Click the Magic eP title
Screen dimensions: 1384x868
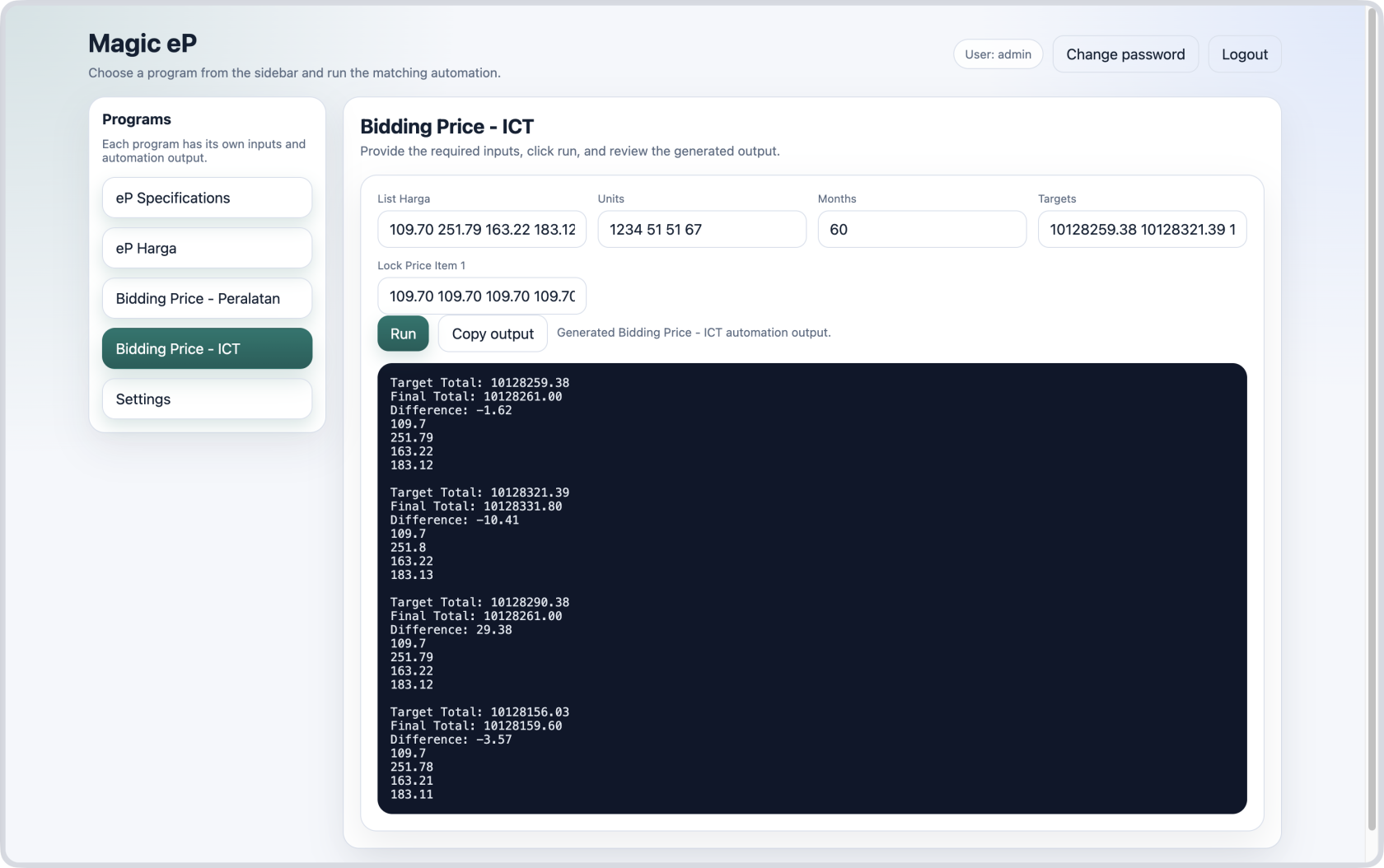tap(143, 43)
